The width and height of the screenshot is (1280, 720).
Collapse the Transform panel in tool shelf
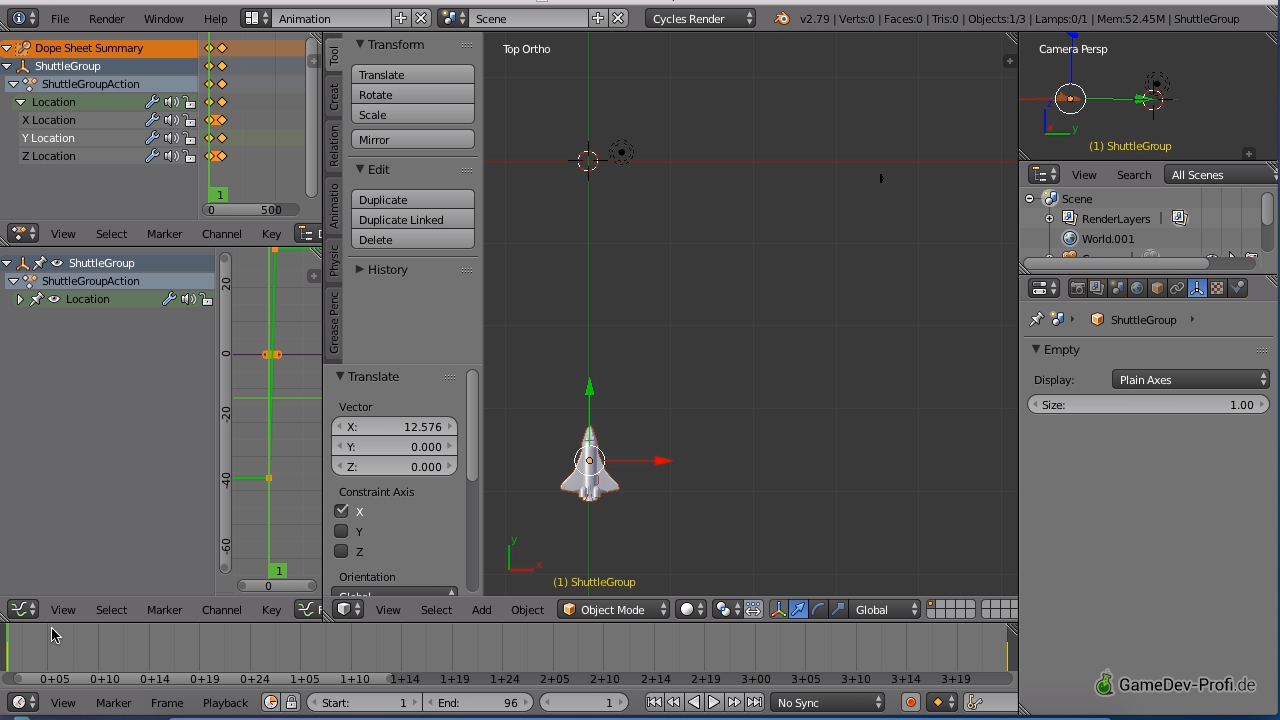point(360,45)
